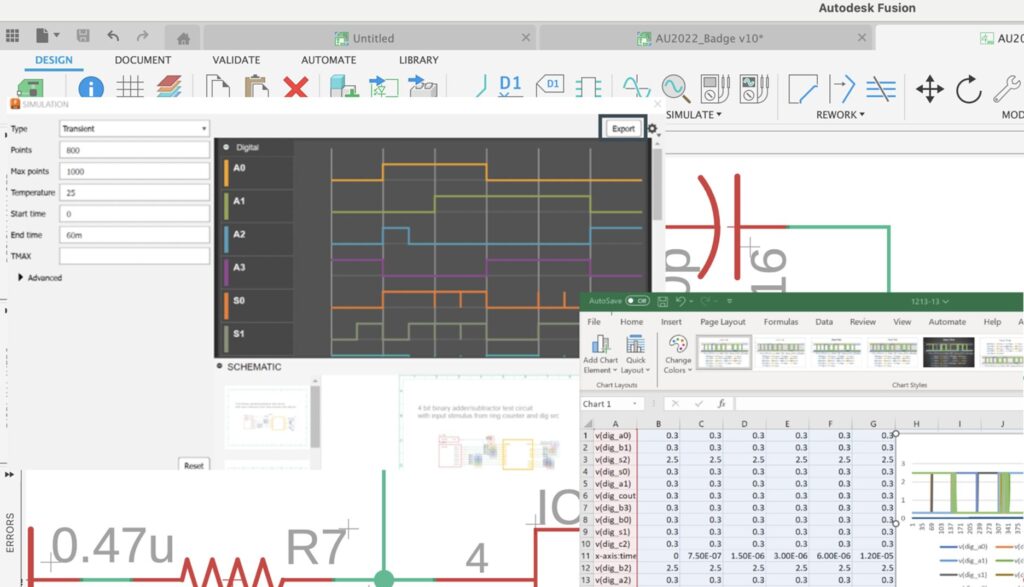Click the blue Info icon
Viewport: 1024px width, 587px height.
[91, 87]
